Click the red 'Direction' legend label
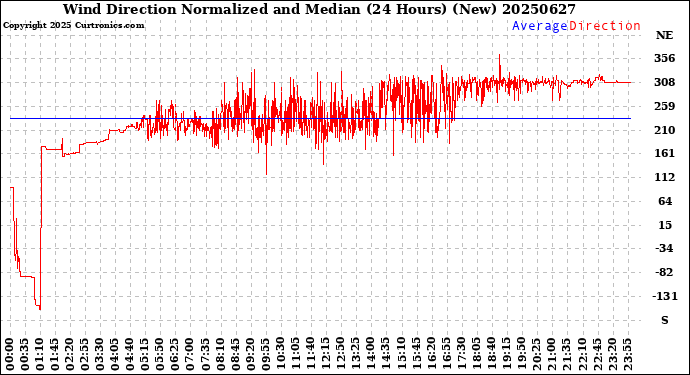 pos(605,26)
